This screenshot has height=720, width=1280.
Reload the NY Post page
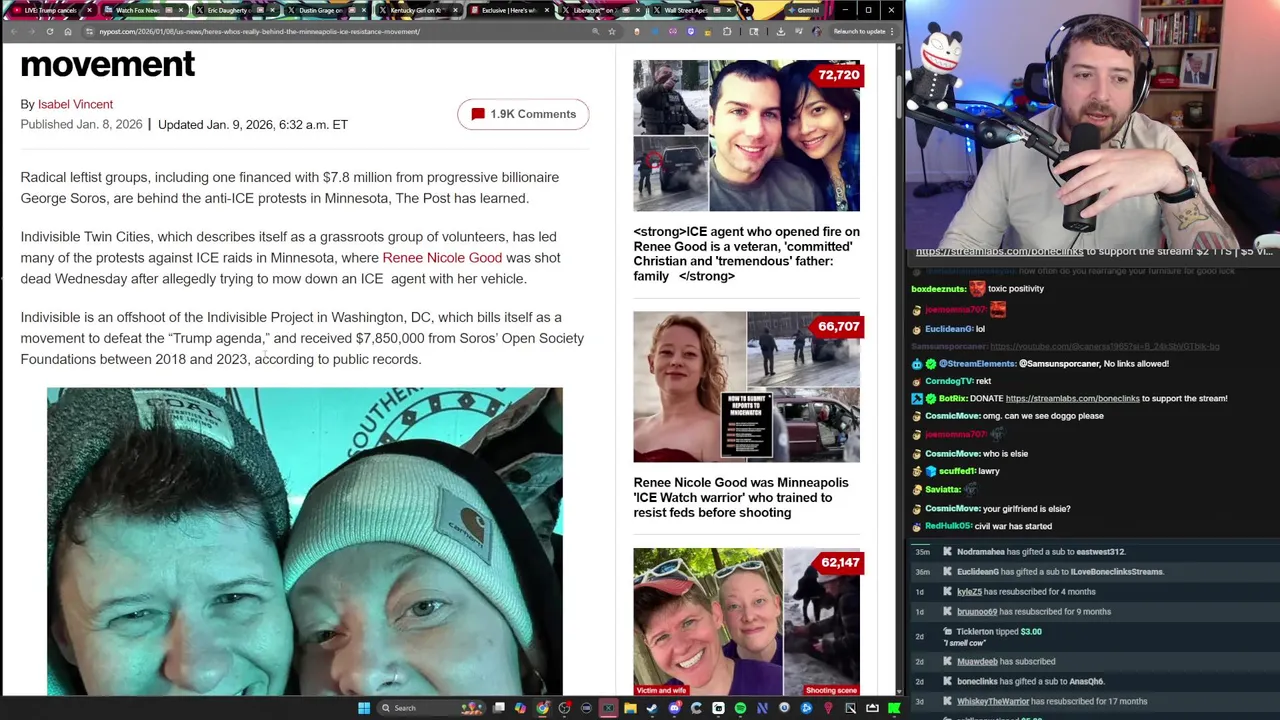click(50, 31)
